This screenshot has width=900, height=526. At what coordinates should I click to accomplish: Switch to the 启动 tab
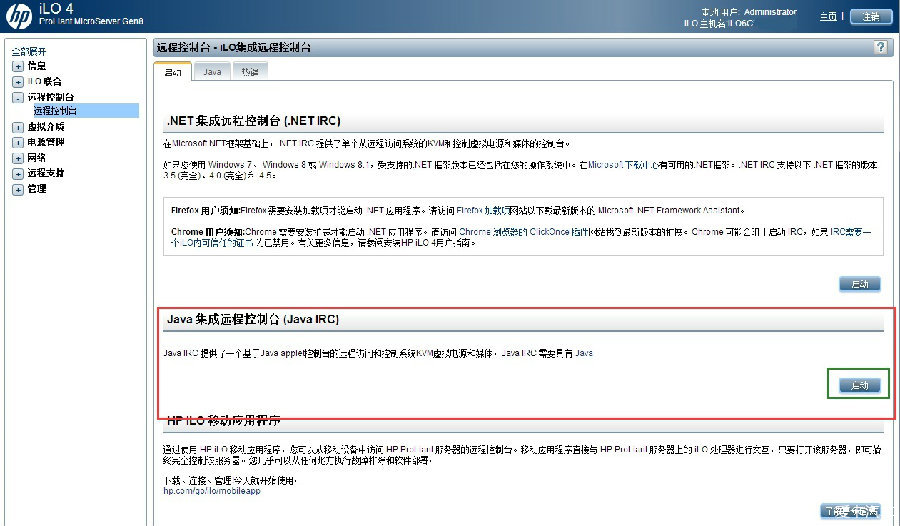click(x=173, y=72)
